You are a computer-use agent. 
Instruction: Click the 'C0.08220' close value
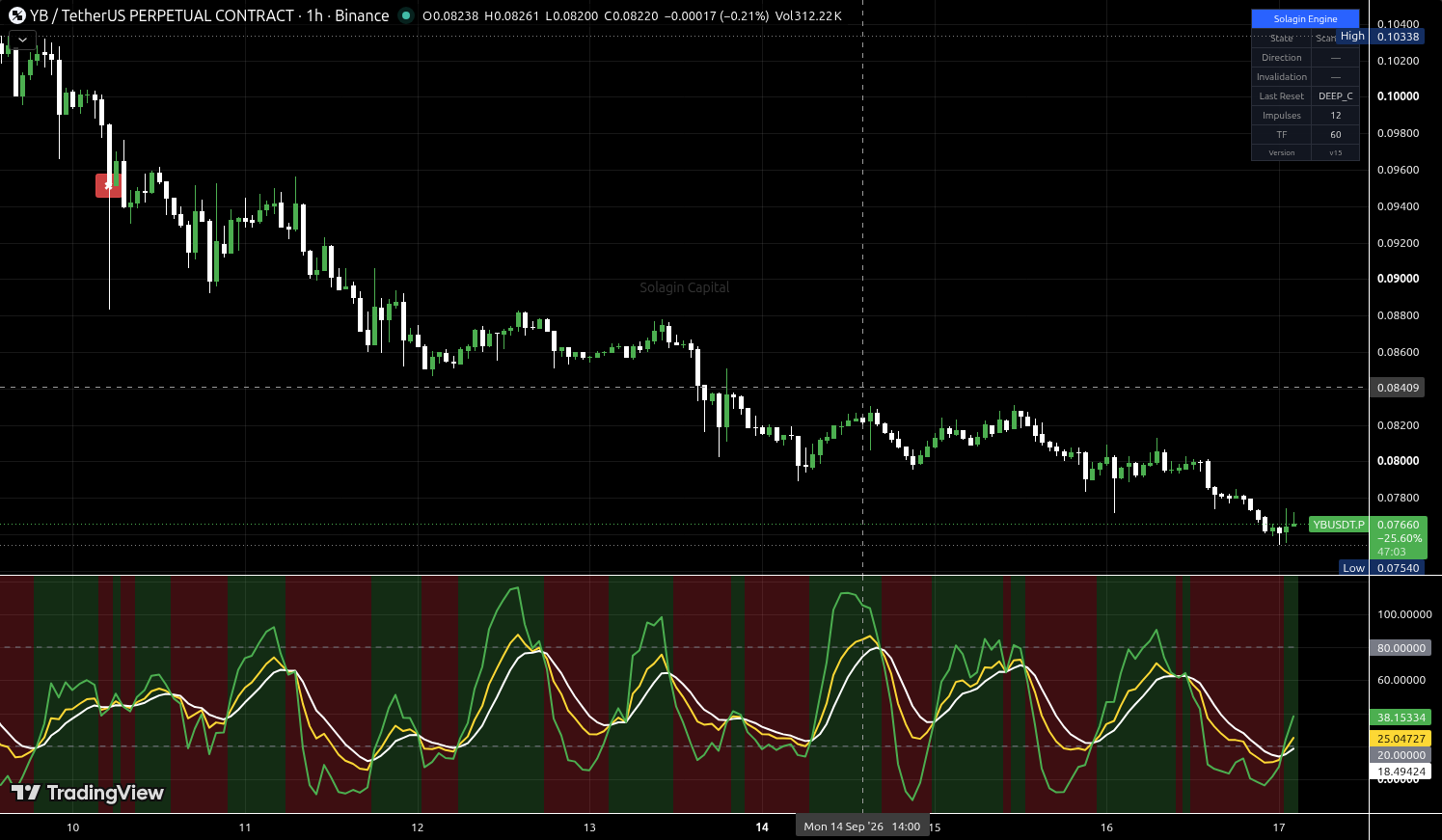631,16
